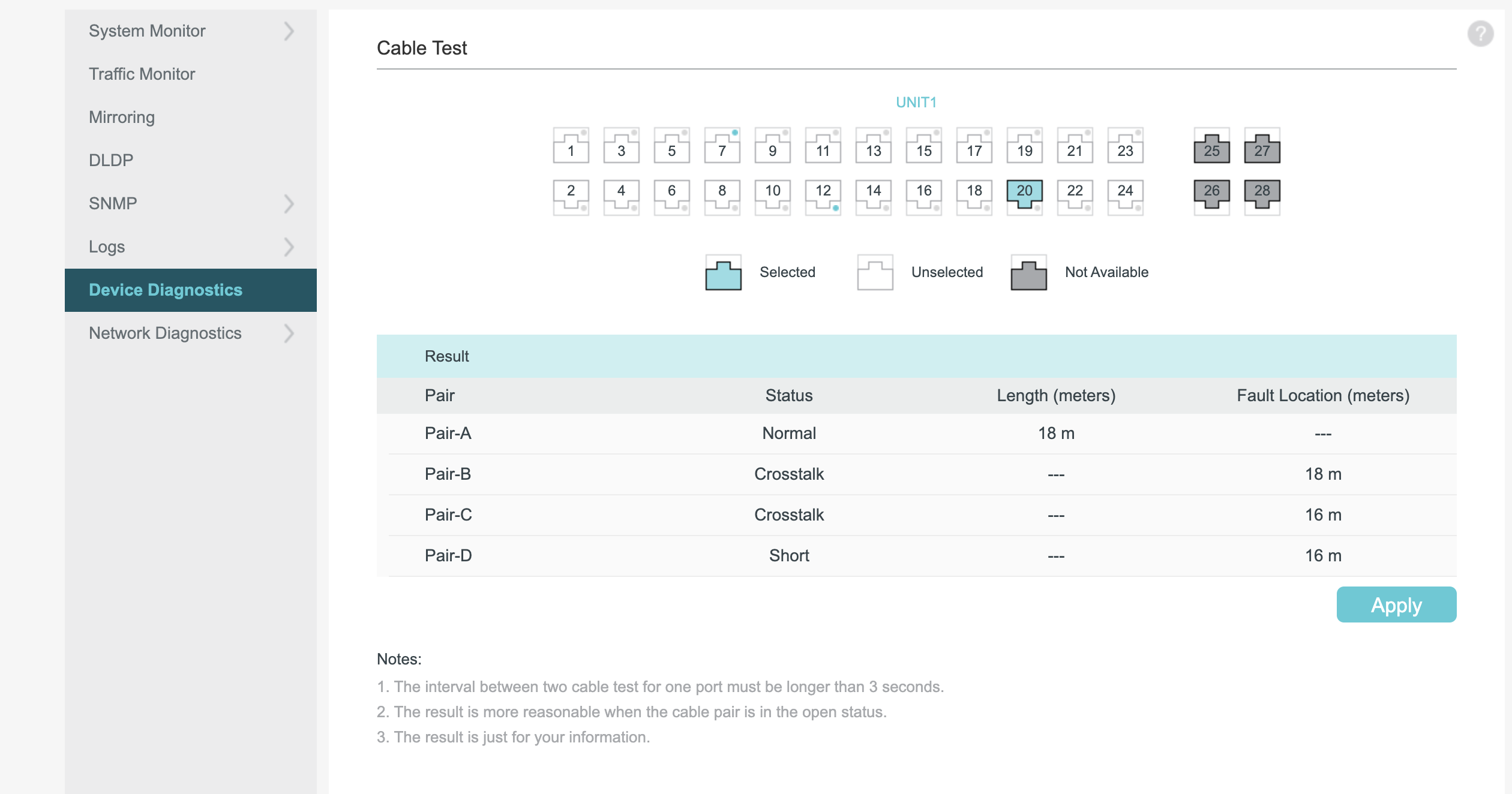Click the Selected legend color swatch
The width and height of the screenshot is (1512, 794).
723,274
